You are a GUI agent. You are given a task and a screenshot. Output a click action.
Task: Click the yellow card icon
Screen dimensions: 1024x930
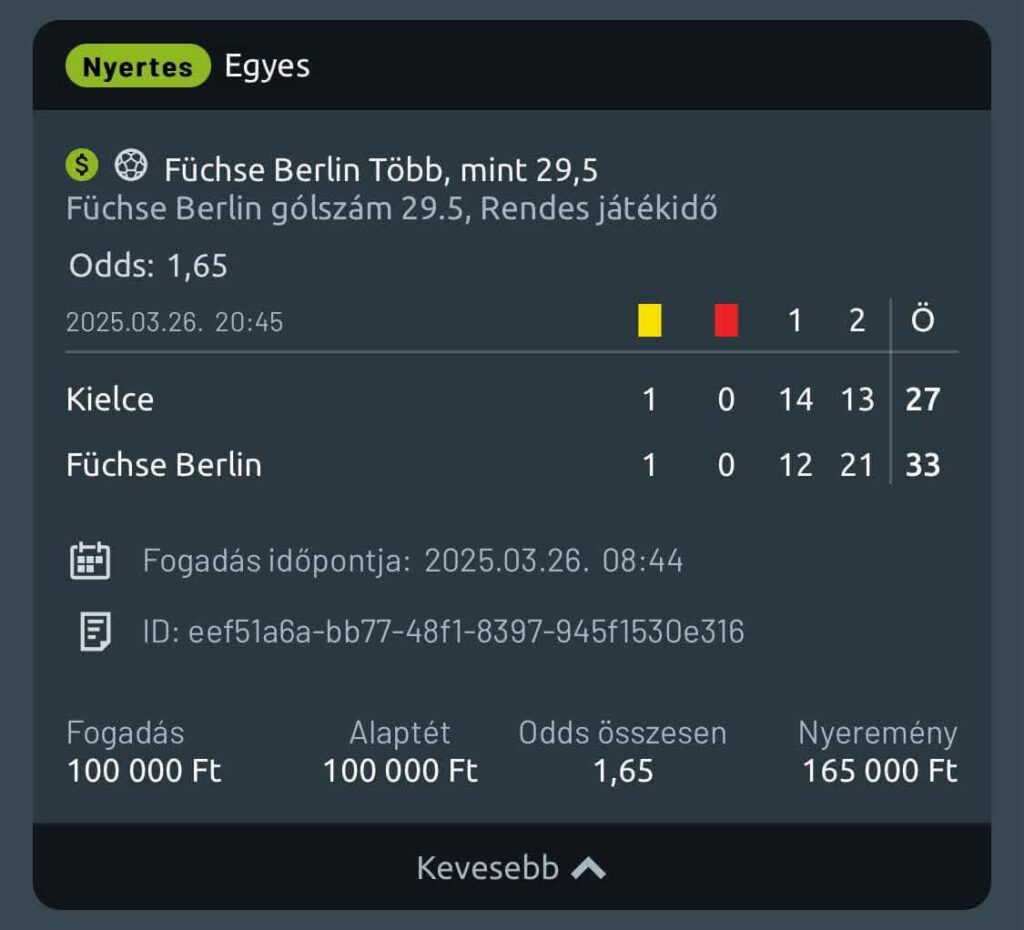coord(650,320)
